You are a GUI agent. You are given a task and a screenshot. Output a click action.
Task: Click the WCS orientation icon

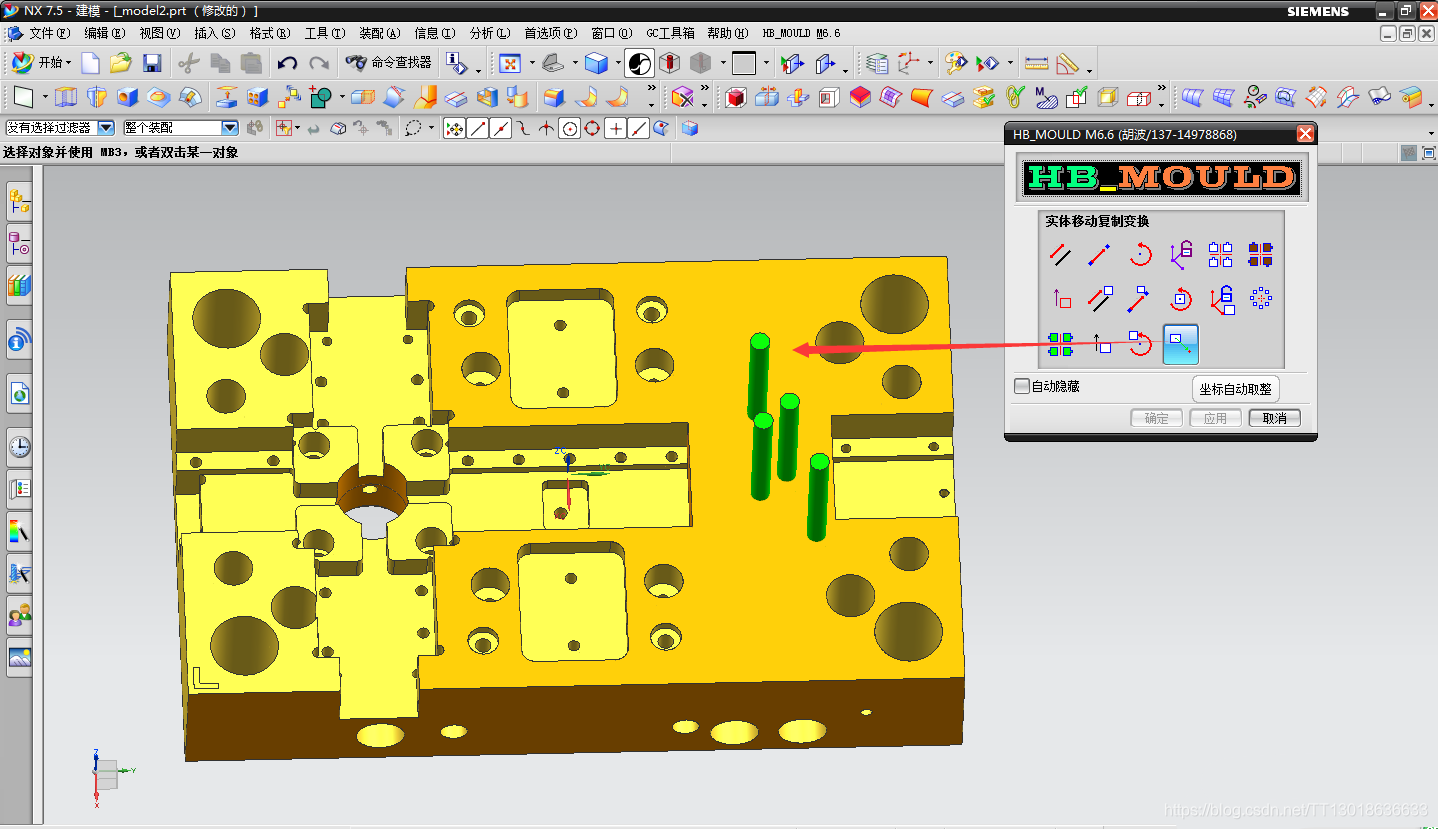coord(908,63)
